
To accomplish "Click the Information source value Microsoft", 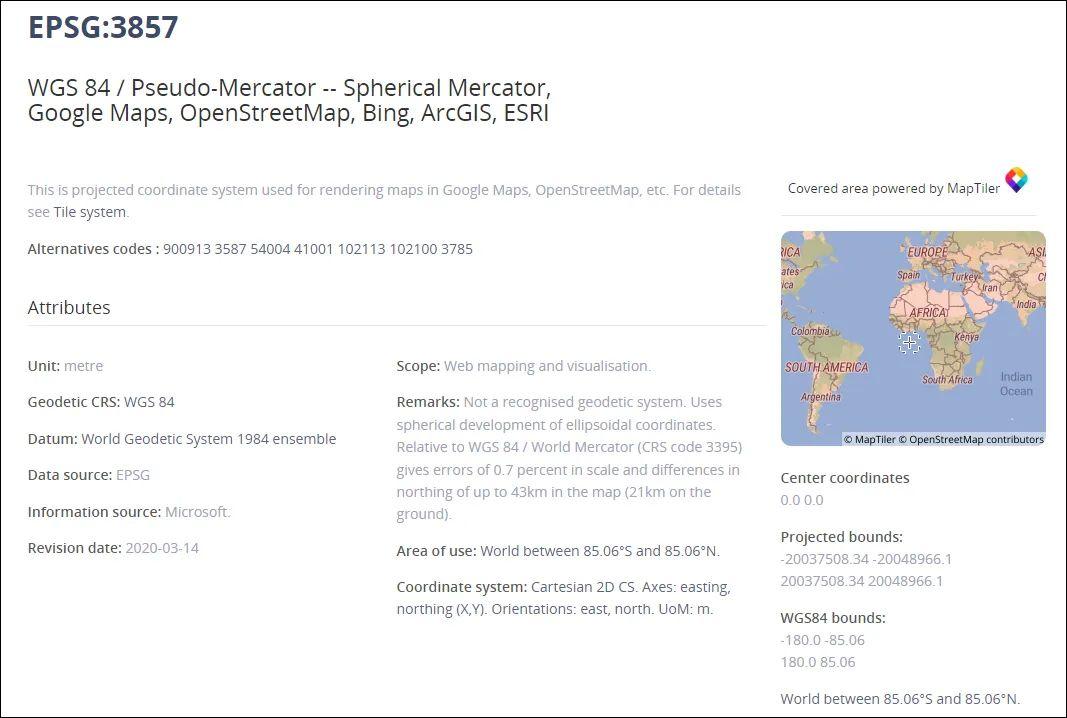I will [x=198, y=512].
